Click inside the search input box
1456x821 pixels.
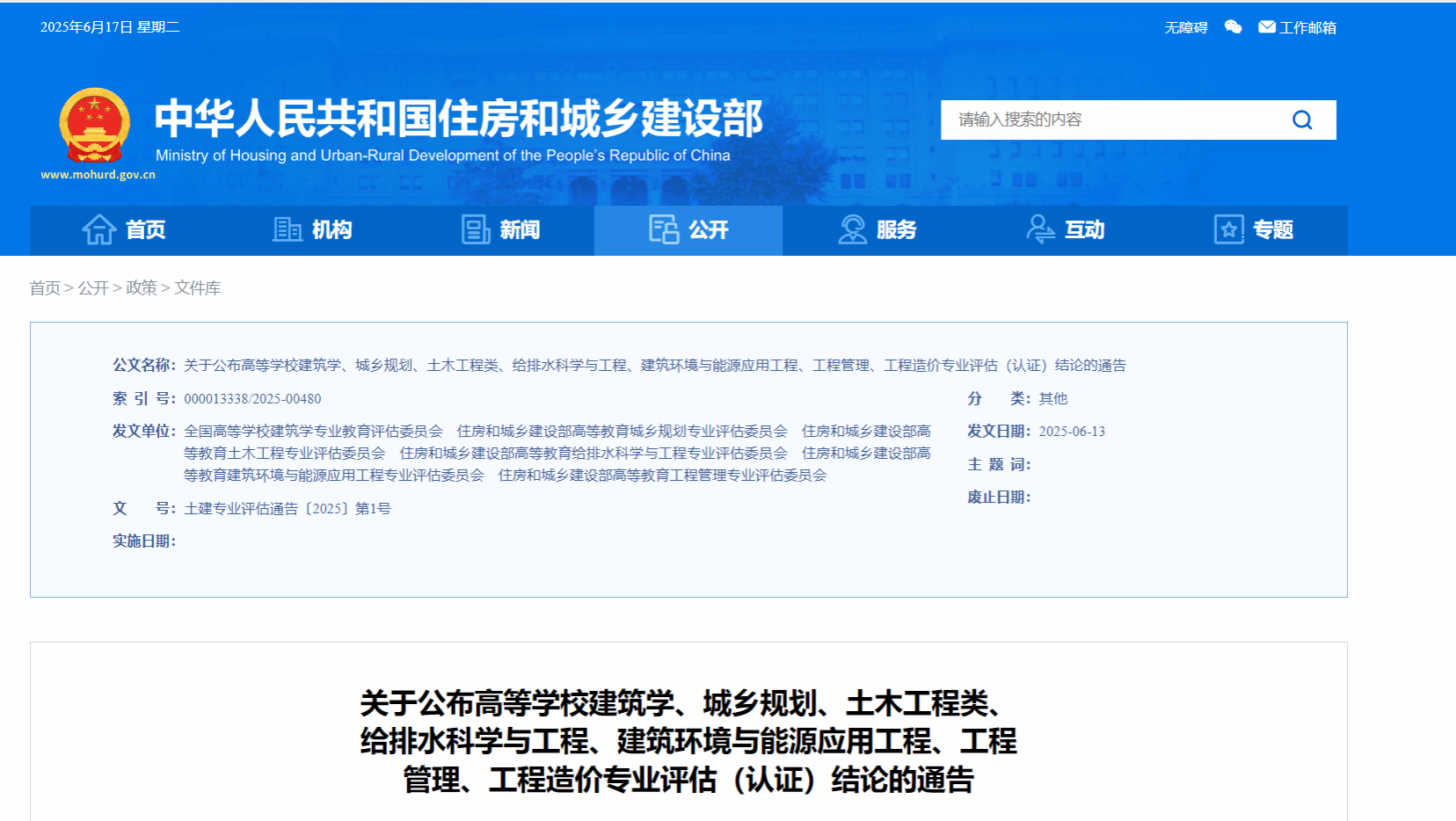tap(1099, 120)
